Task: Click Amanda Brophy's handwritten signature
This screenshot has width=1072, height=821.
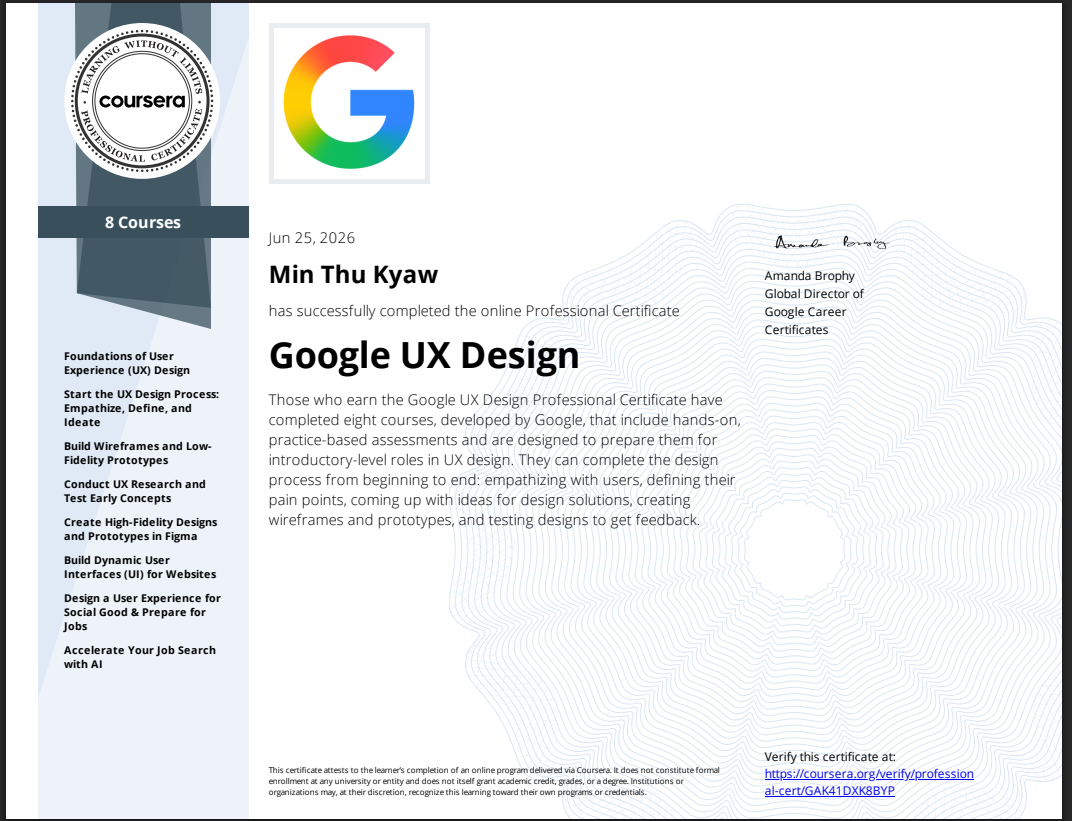Action: pyautogui.click(x=831, y=243)
